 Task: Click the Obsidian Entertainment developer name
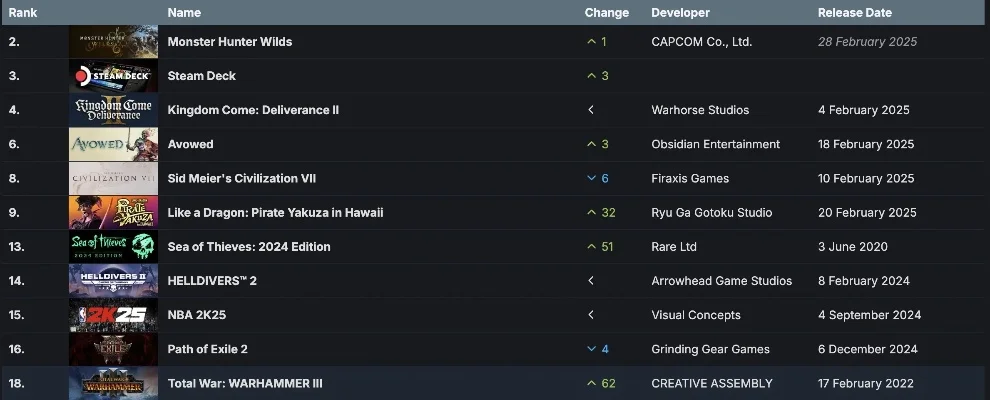[715, 144]
